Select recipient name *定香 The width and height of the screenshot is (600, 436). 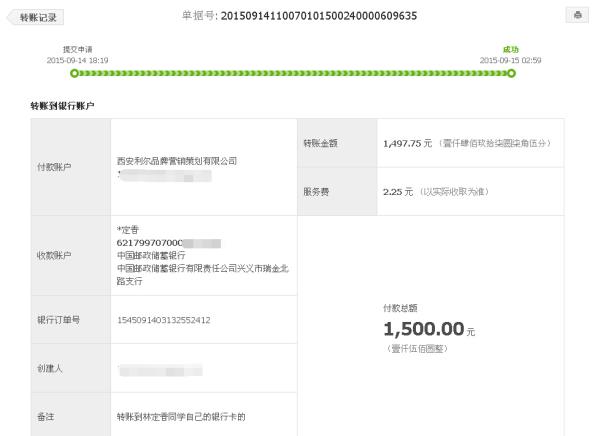128,230
